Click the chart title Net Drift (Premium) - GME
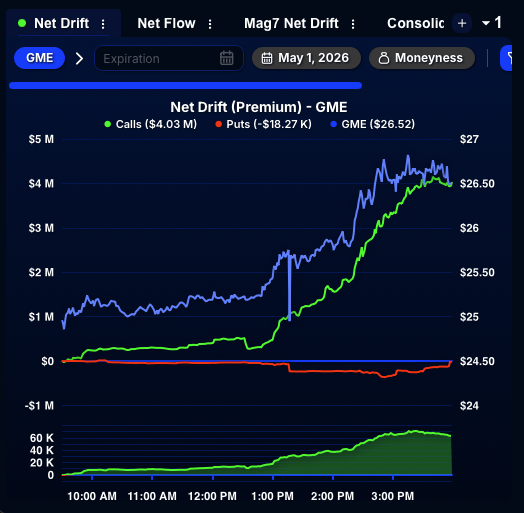 [x=259, y=107]
